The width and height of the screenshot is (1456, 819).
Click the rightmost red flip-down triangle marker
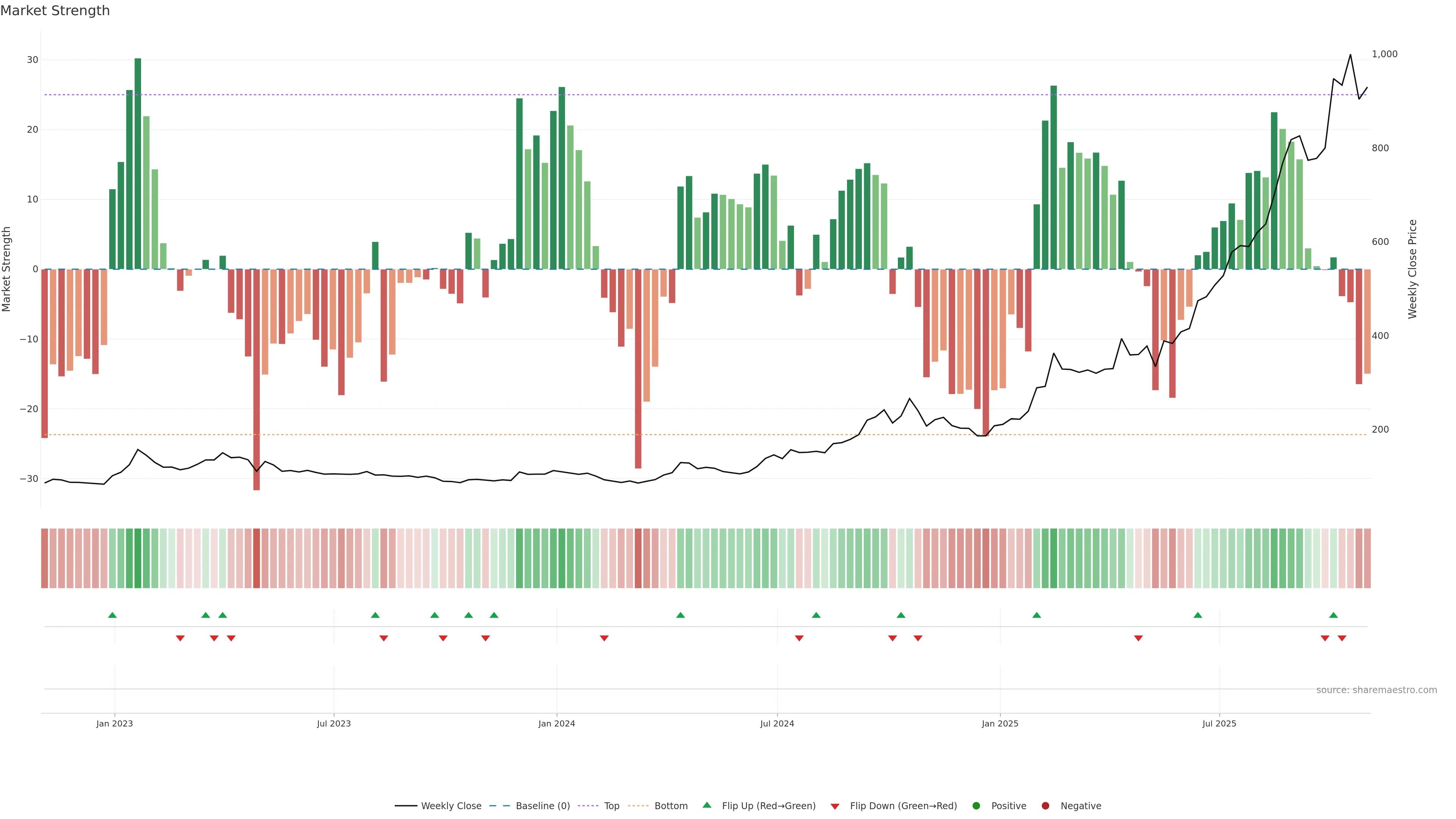click(x=1342, y=638)
